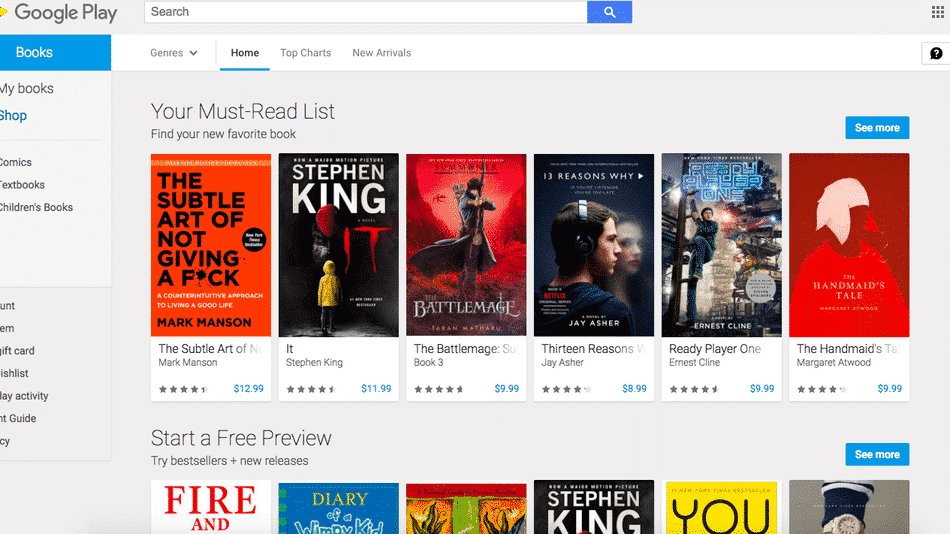Click author name Margaret Atwood

tap(834, 362)
